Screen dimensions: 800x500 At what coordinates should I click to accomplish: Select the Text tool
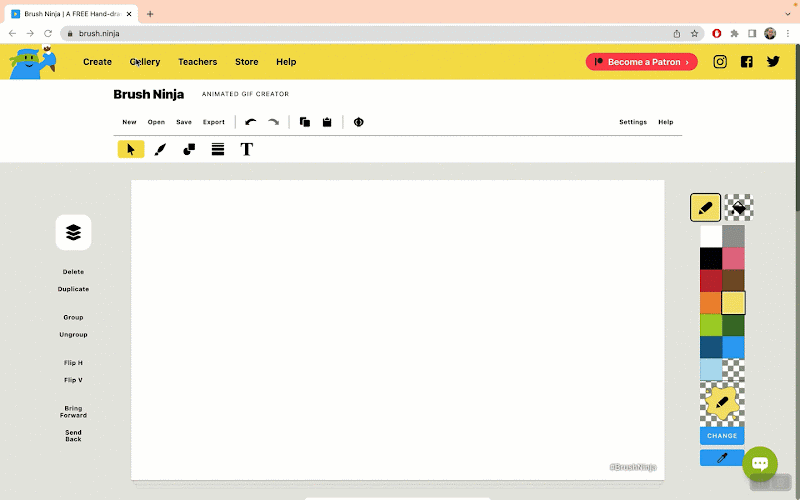[x=247, y=149]
